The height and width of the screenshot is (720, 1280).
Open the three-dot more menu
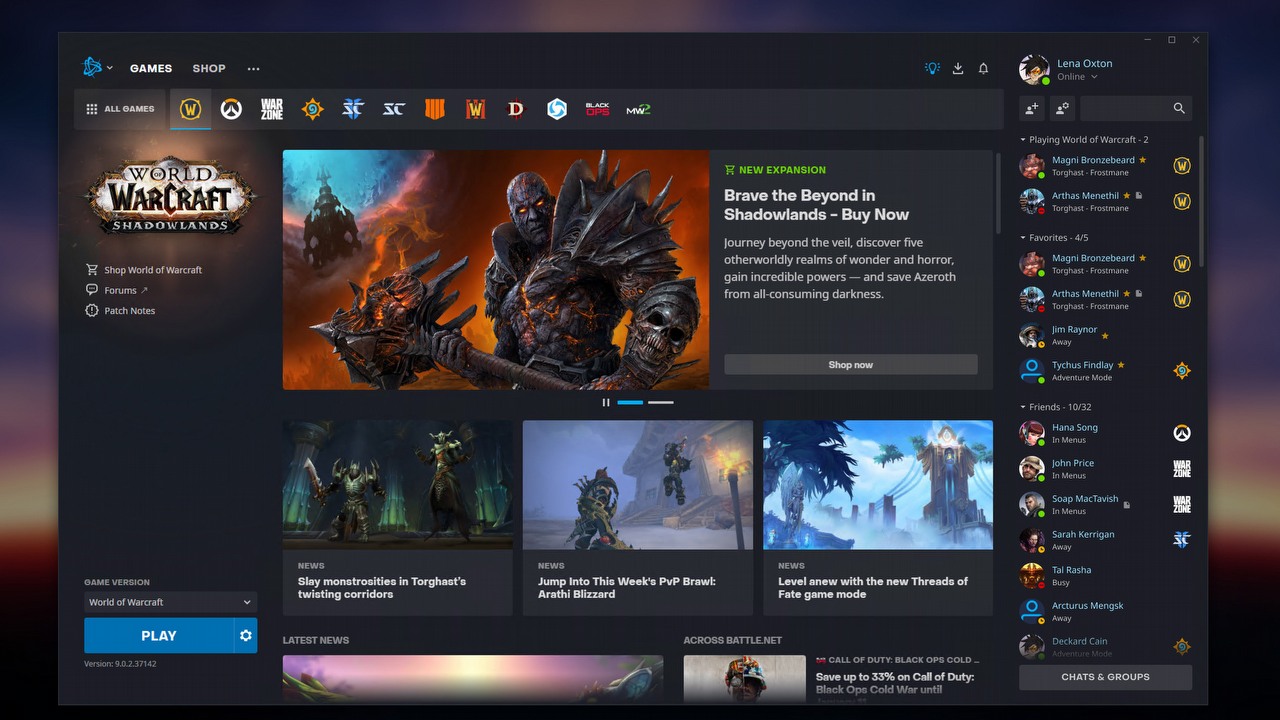point(253,69)
